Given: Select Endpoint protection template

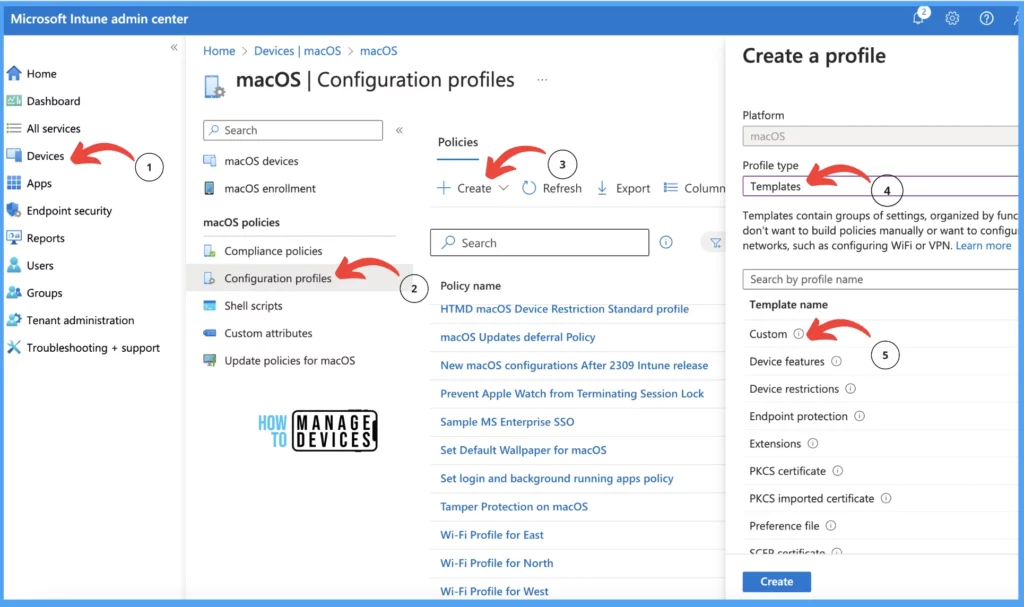Looking at the screenshot, I should click(798, 416).
